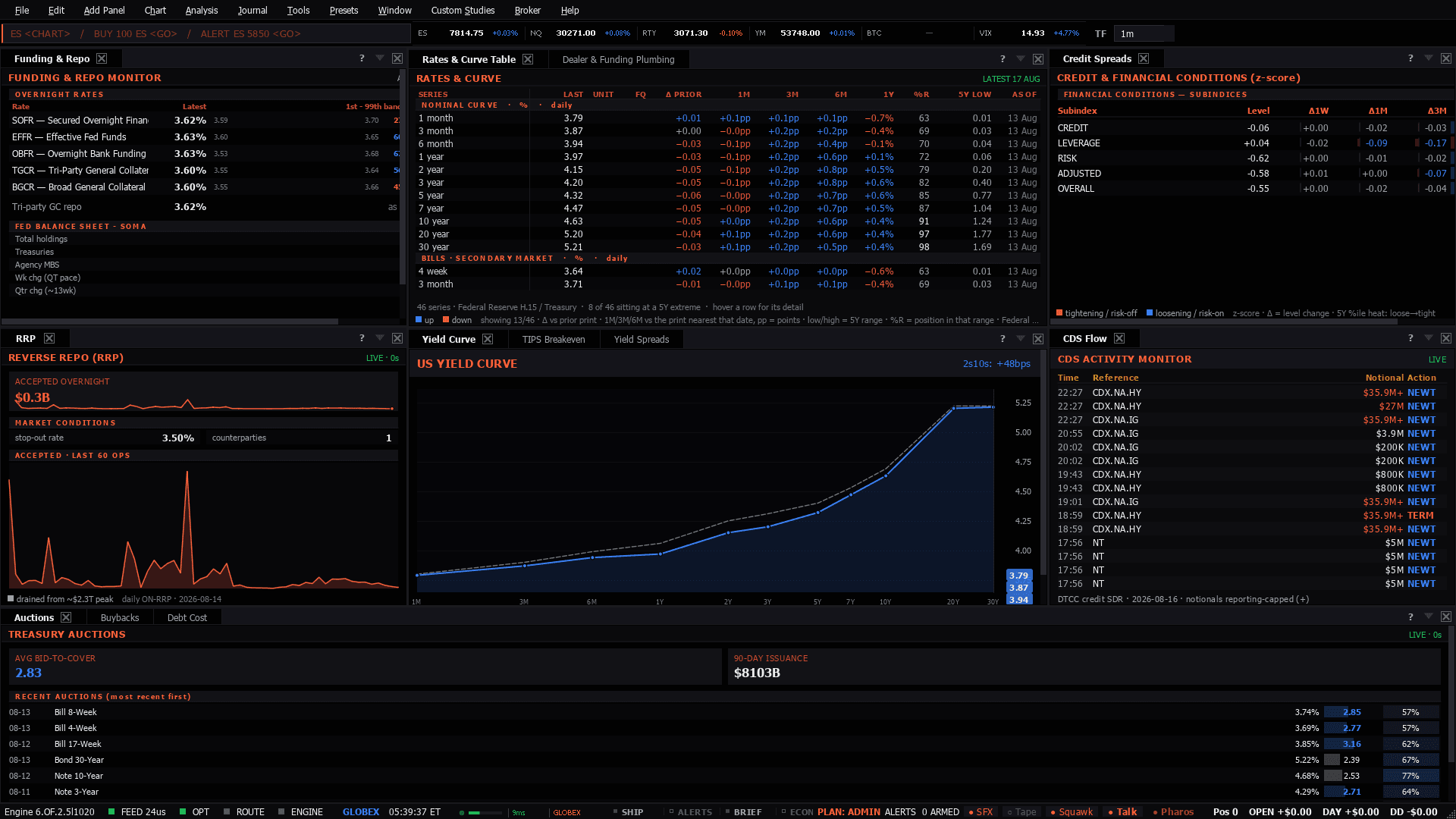Toggle the Tape feed in status bar
This screenshot has height=819, width=1456.
1021,811
